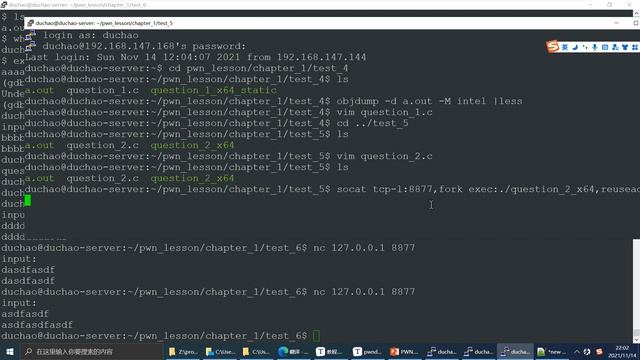Click the taskbar search box
Viewport: 640px width, 360px height.
tap(91, 351)
